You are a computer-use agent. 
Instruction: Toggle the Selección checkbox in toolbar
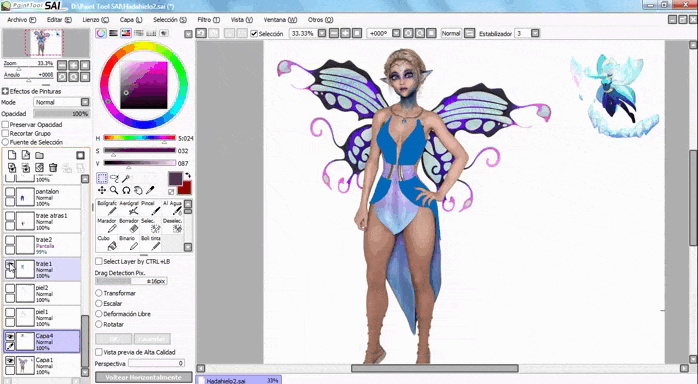tap(254, 33)
